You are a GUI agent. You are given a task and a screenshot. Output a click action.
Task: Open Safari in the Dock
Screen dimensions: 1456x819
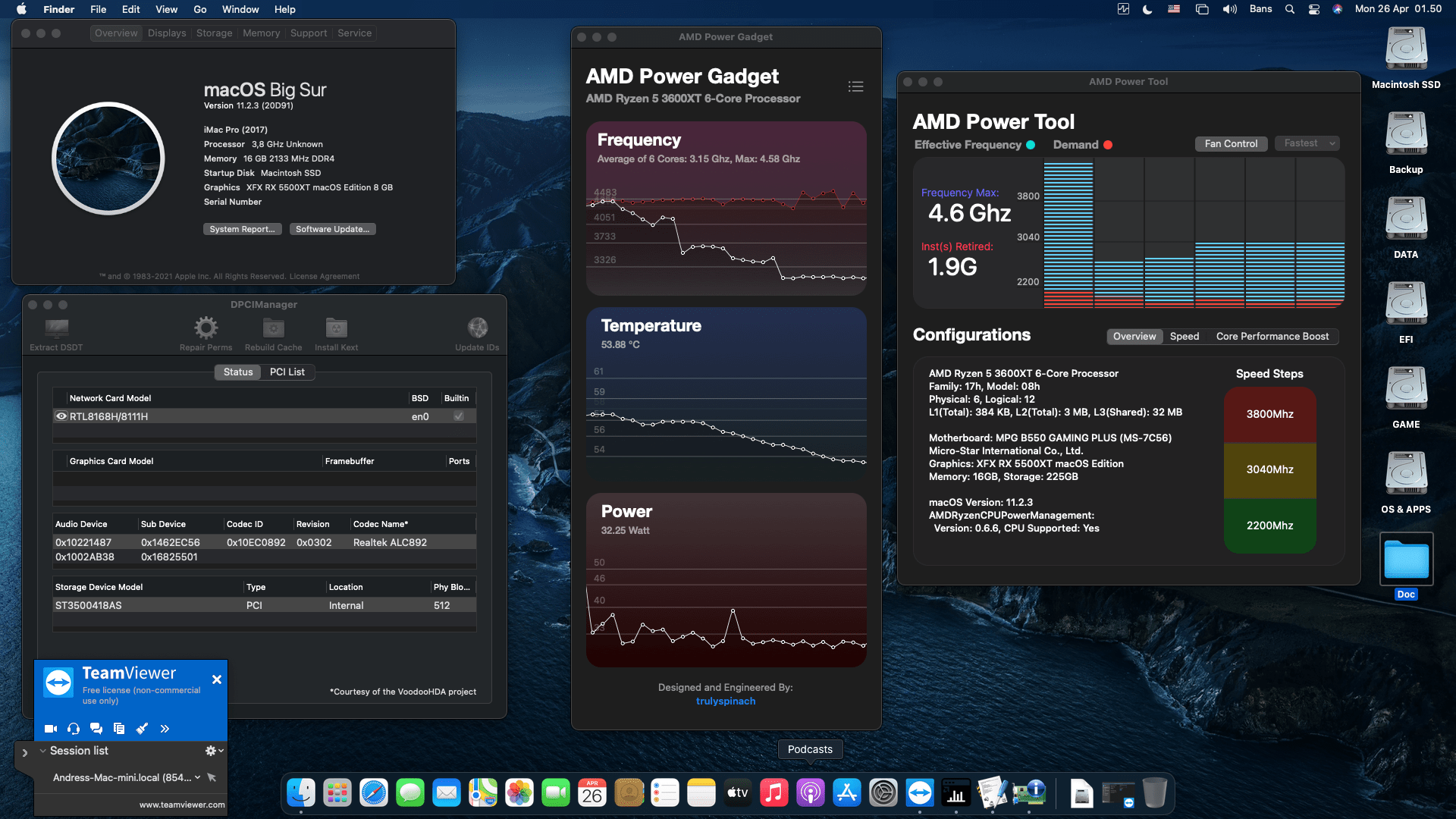(x=374, y=793)
